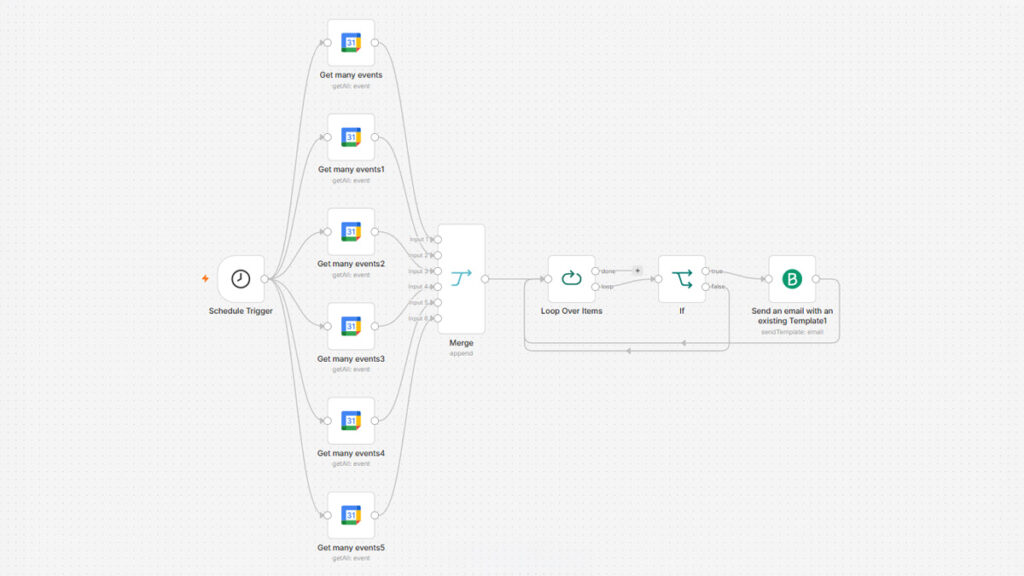Click the Get many events3 label
Viewport: 1024px width, 576px height.
click(351, 359)
